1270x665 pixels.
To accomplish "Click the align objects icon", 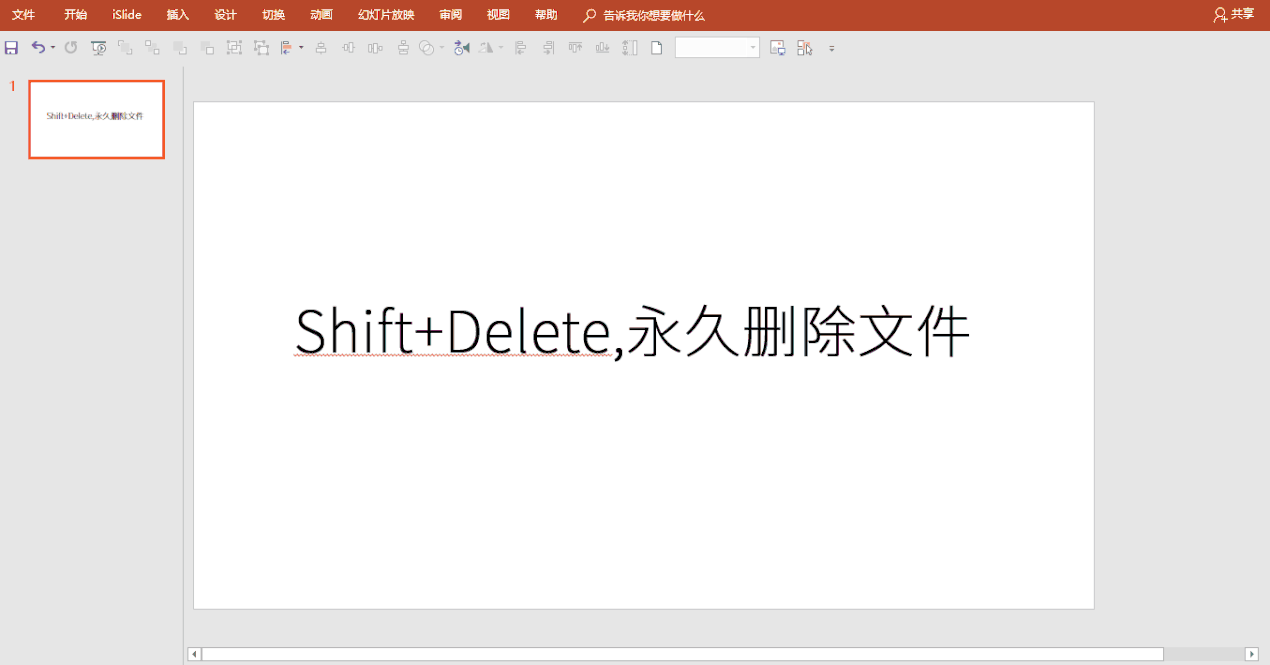I will pos(286,47).
